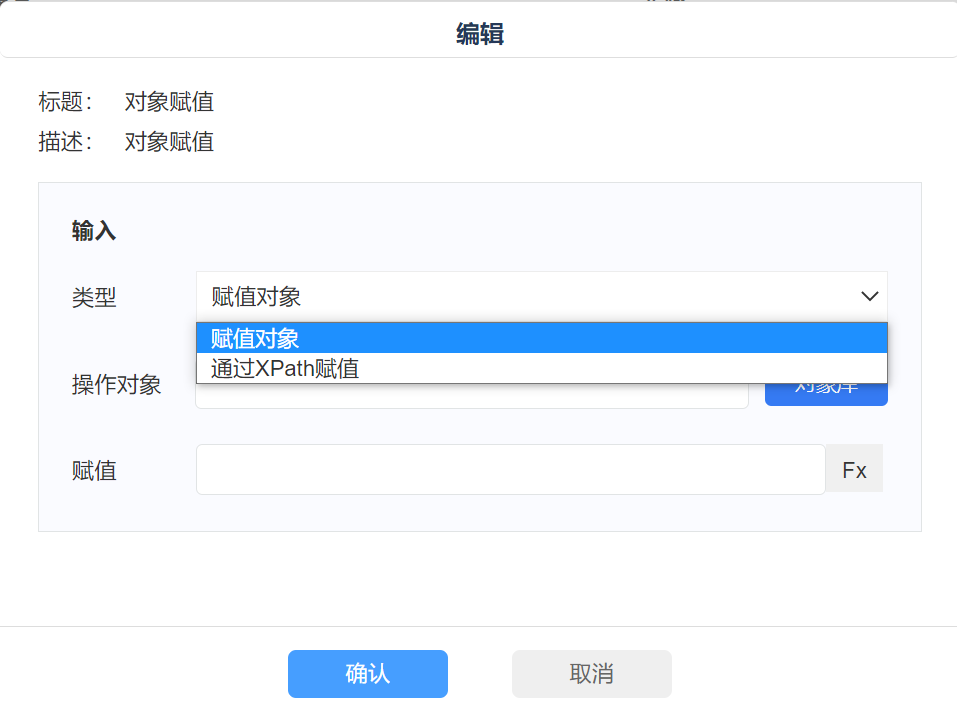957x713 pixels.
Task: Click the 类型 field label
Action: (94, 297)
